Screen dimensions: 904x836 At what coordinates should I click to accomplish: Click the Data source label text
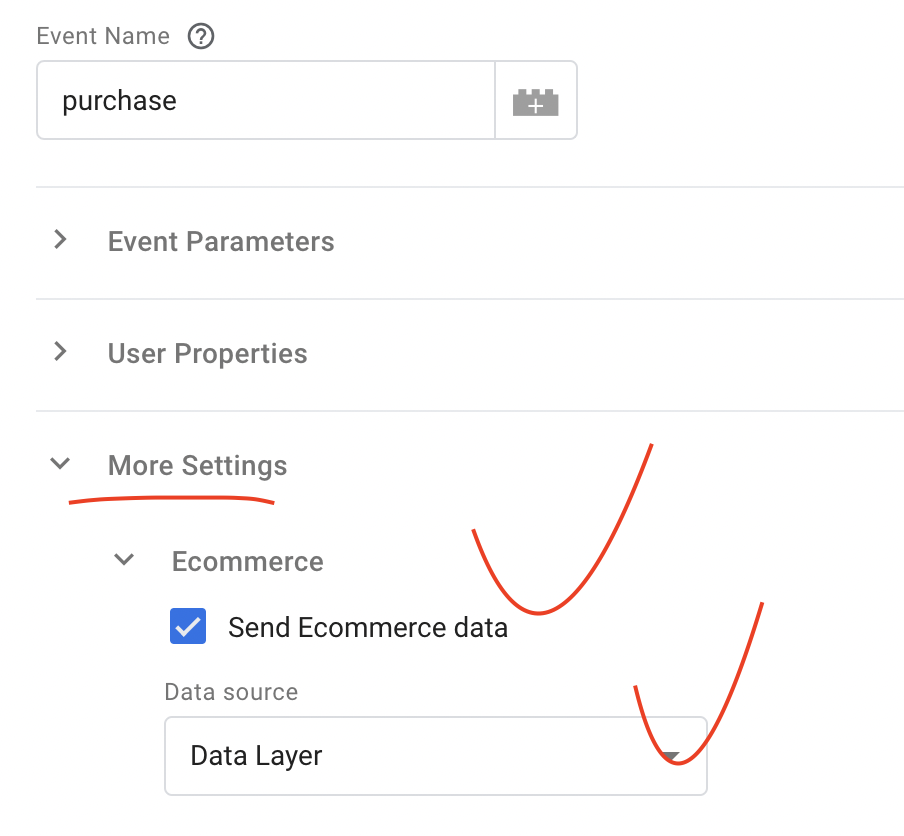231,692
